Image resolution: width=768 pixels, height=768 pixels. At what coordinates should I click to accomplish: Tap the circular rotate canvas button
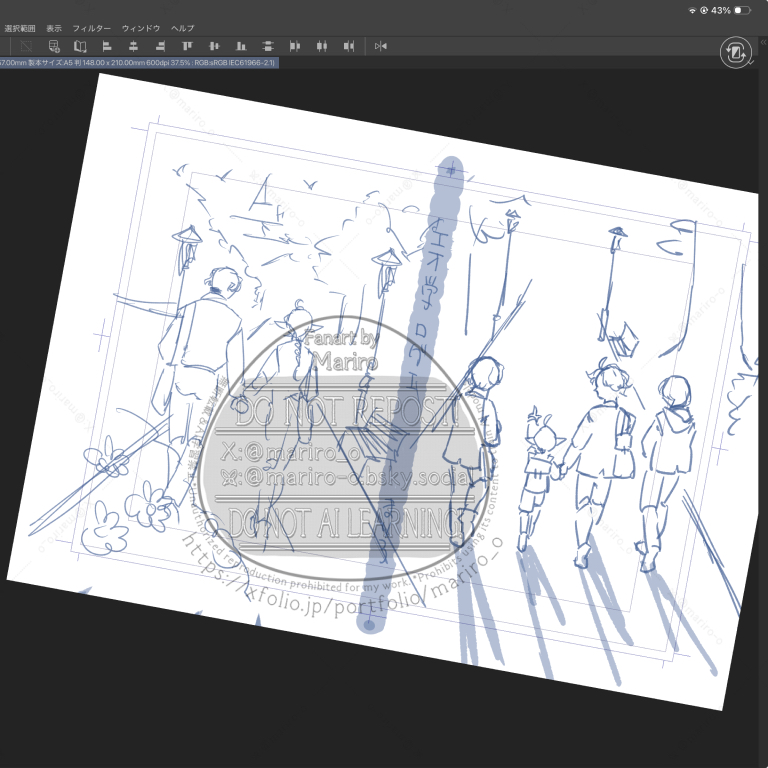coord(735,52)
